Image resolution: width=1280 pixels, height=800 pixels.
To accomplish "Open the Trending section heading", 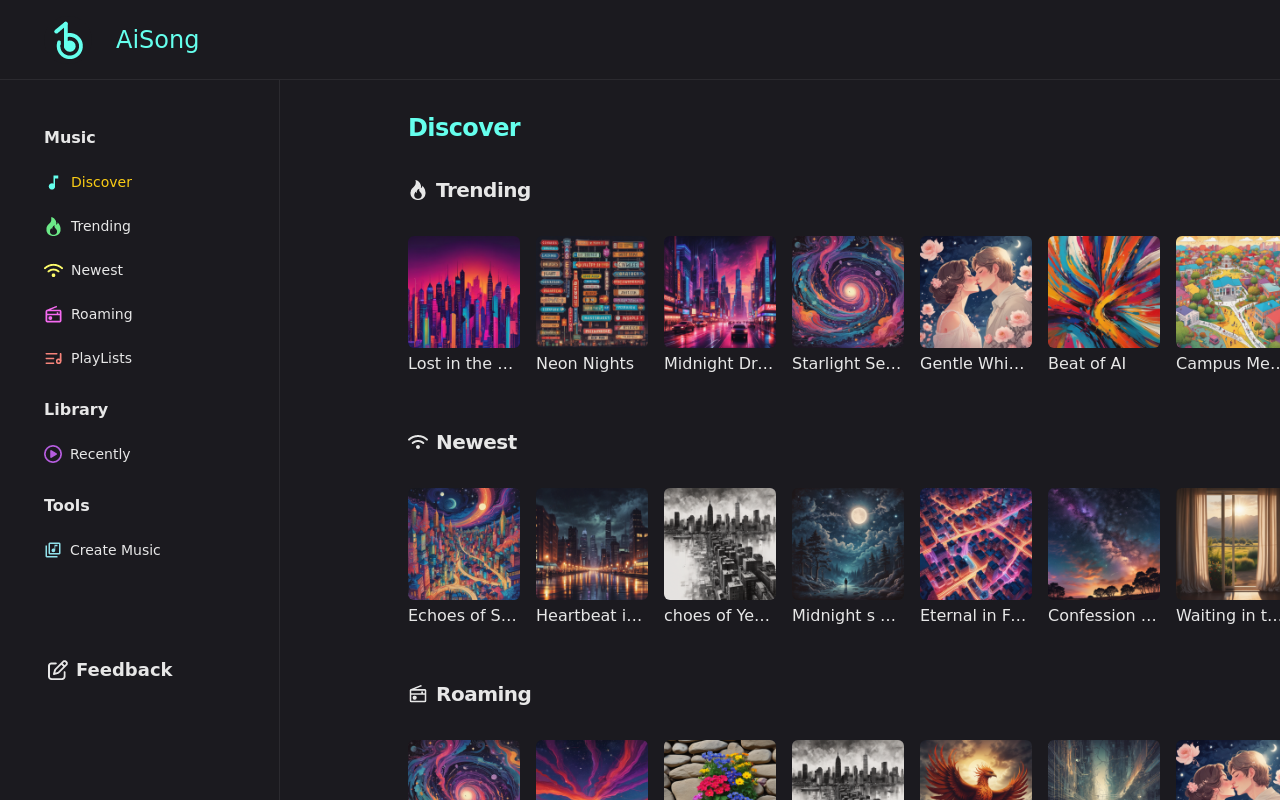I will pos(483,190).
